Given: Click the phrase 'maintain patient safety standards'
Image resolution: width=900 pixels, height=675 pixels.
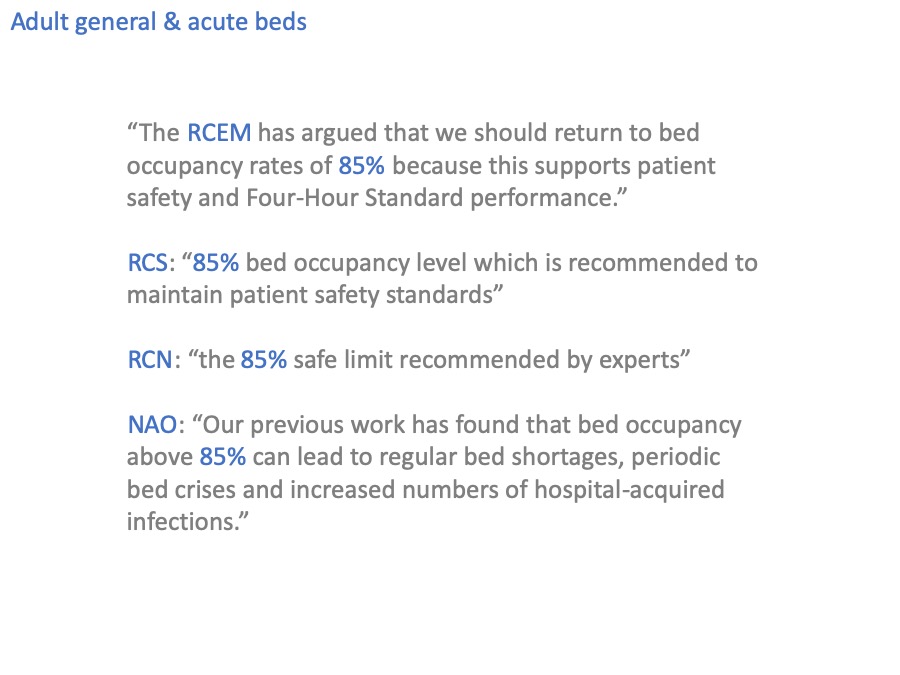Looking at the screenshot, I should click(310, 296).
